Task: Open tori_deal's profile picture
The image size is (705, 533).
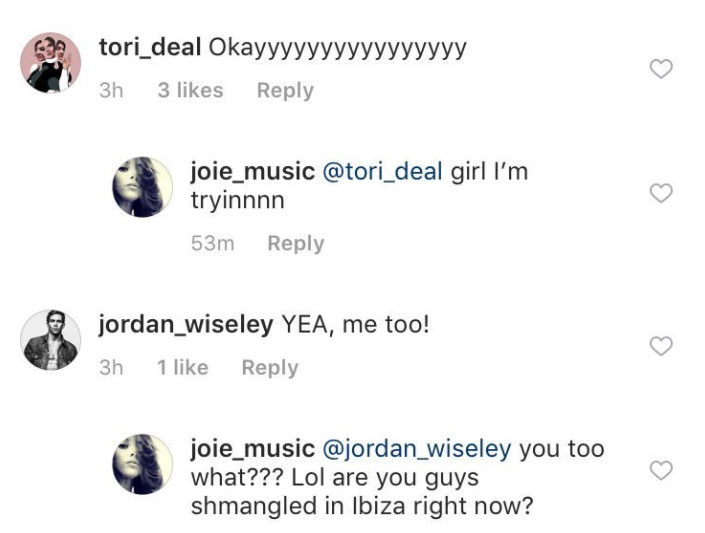Action: click(51, 63)
